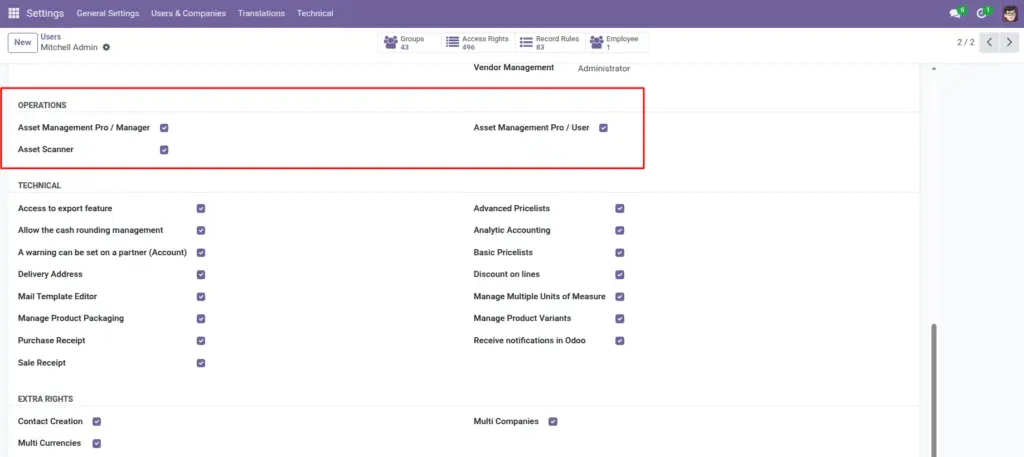Go to the next record arrow
The image size is (1024, 457).
[1010, 42]
